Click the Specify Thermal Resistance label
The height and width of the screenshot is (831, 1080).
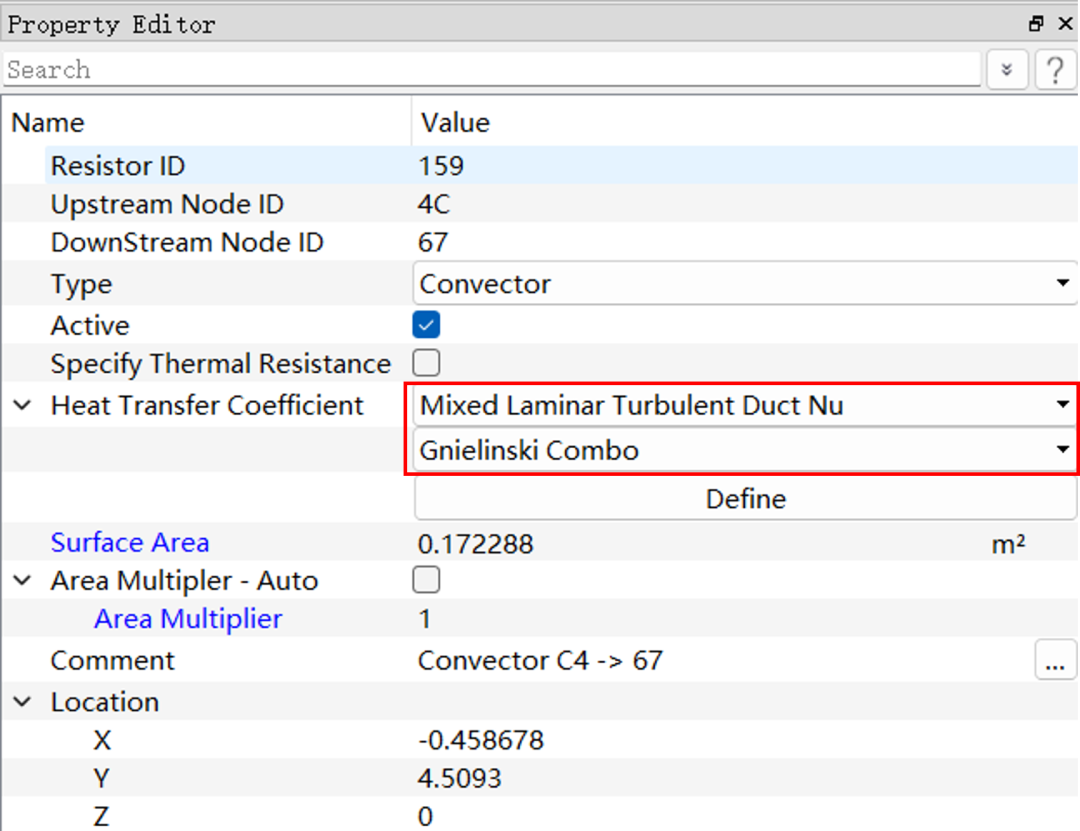220,364
